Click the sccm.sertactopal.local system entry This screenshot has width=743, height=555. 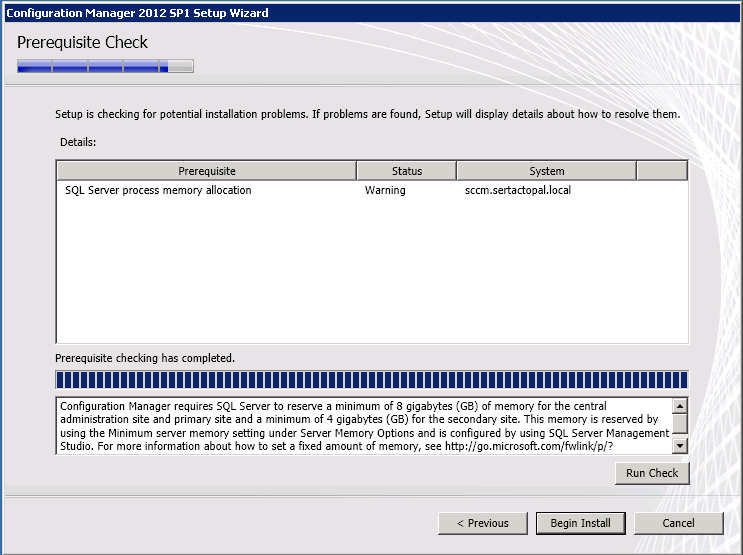tap(517, 190)
